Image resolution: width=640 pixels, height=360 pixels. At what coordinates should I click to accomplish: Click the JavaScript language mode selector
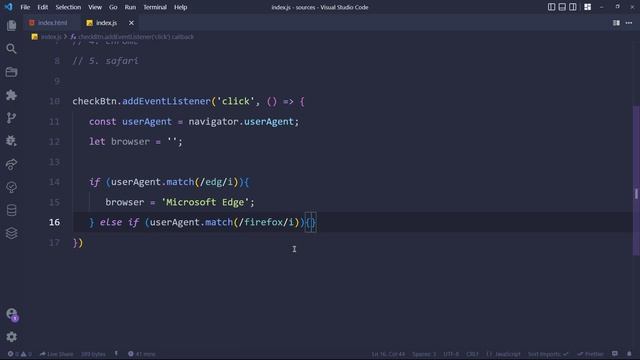click(x=503, y=354)
